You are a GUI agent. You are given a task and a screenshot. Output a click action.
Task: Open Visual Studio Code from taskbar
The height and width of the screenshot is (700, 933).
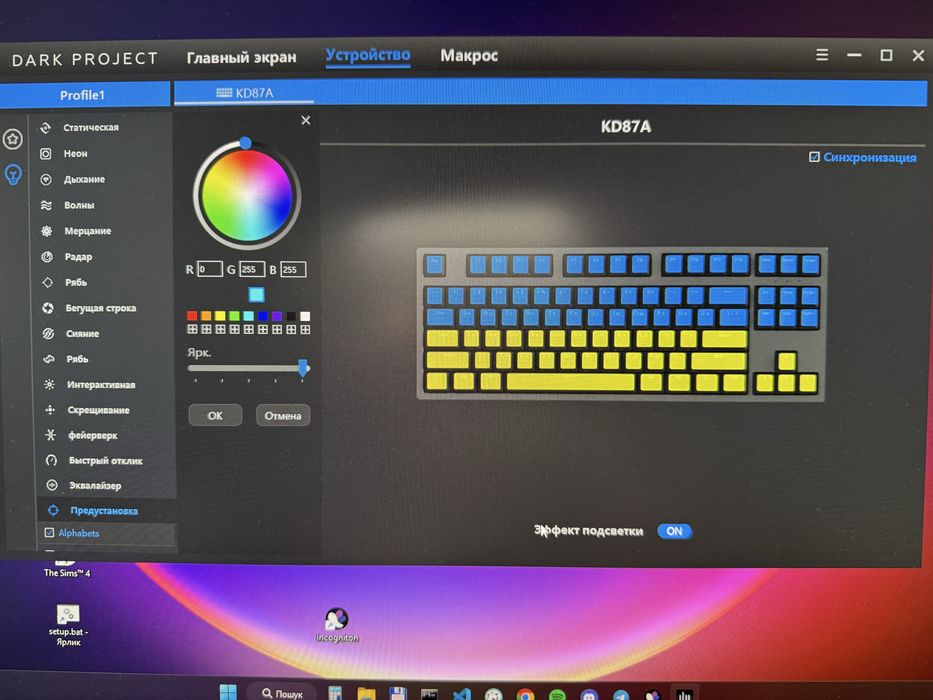[462, 694]
